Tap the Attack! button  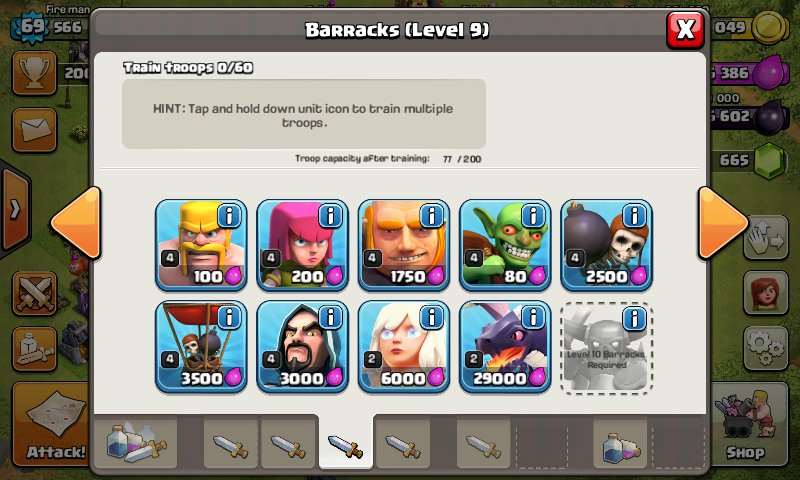[51, 424]
